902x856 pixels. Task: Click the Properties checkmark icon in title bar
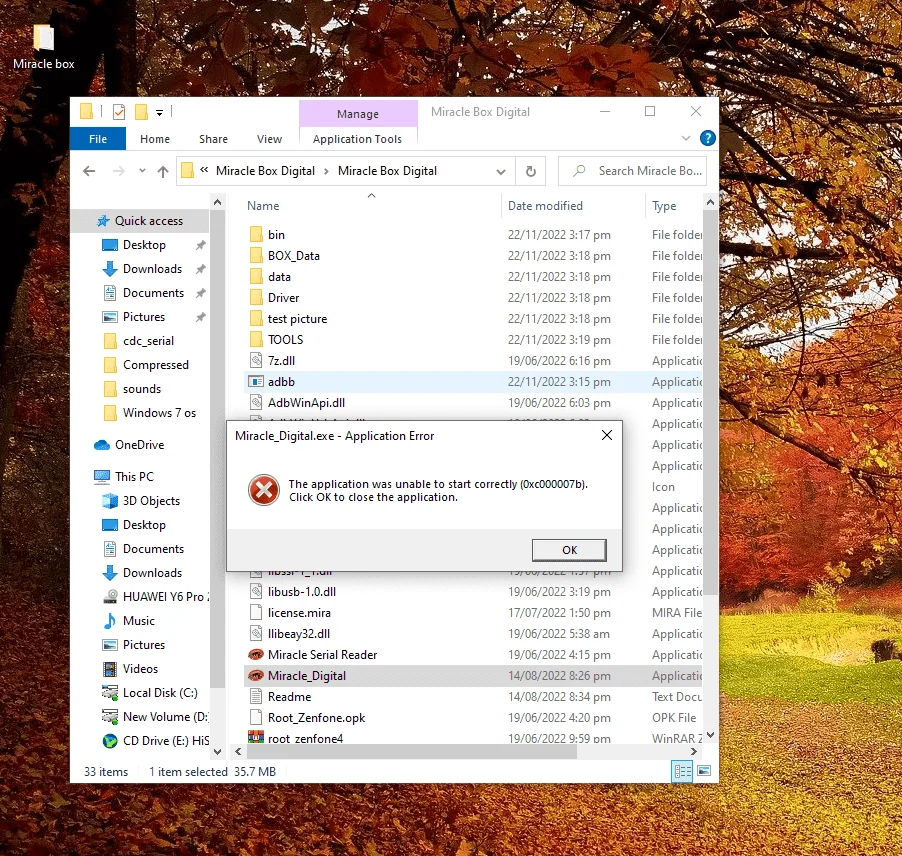tap(119, 112)
